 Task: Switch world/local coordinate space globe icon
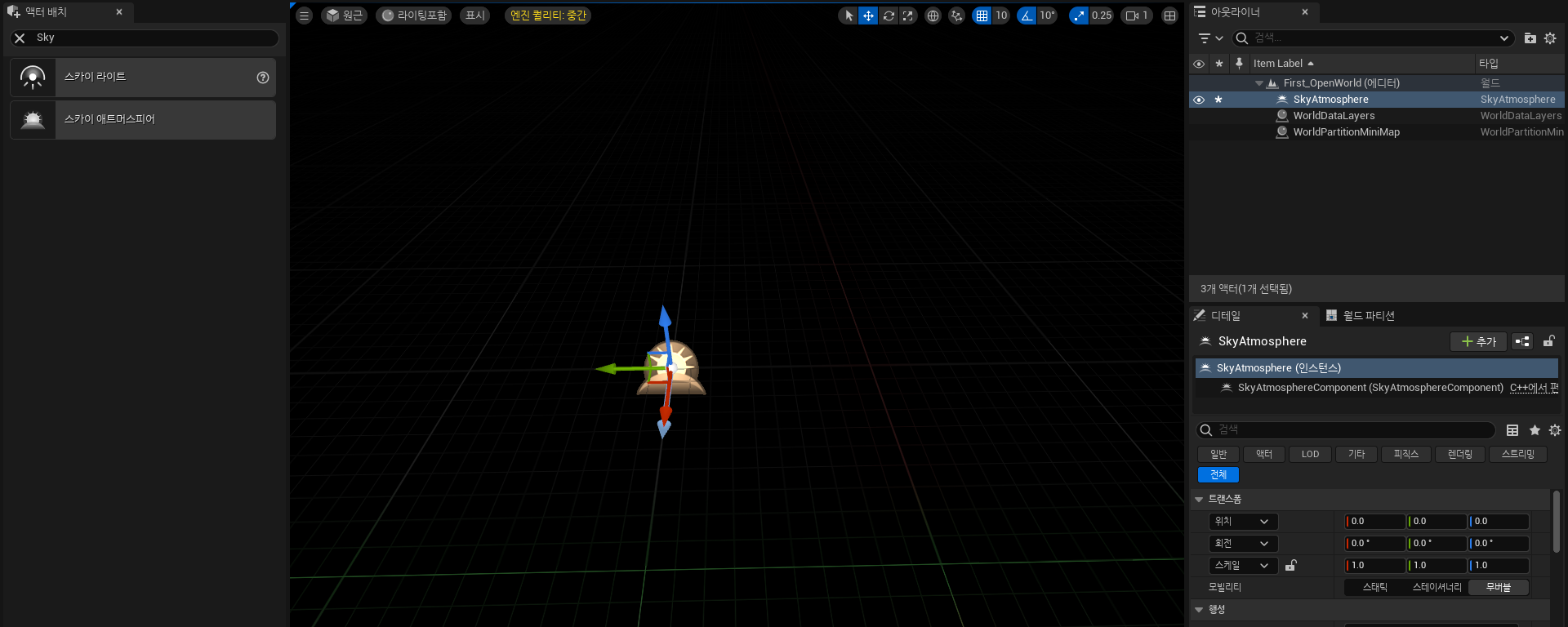933,16
